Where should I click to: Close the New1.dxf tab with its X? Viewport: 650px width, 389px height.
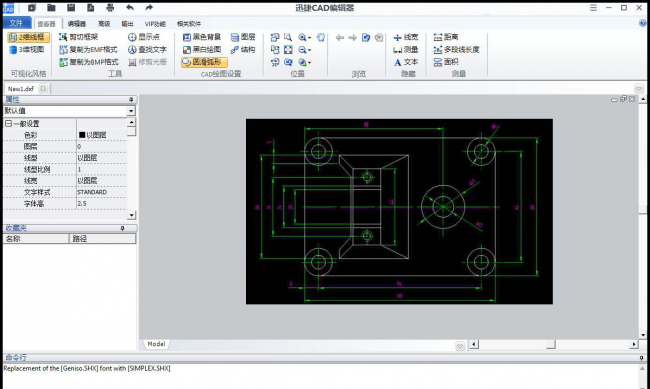[x=43, y=88]
